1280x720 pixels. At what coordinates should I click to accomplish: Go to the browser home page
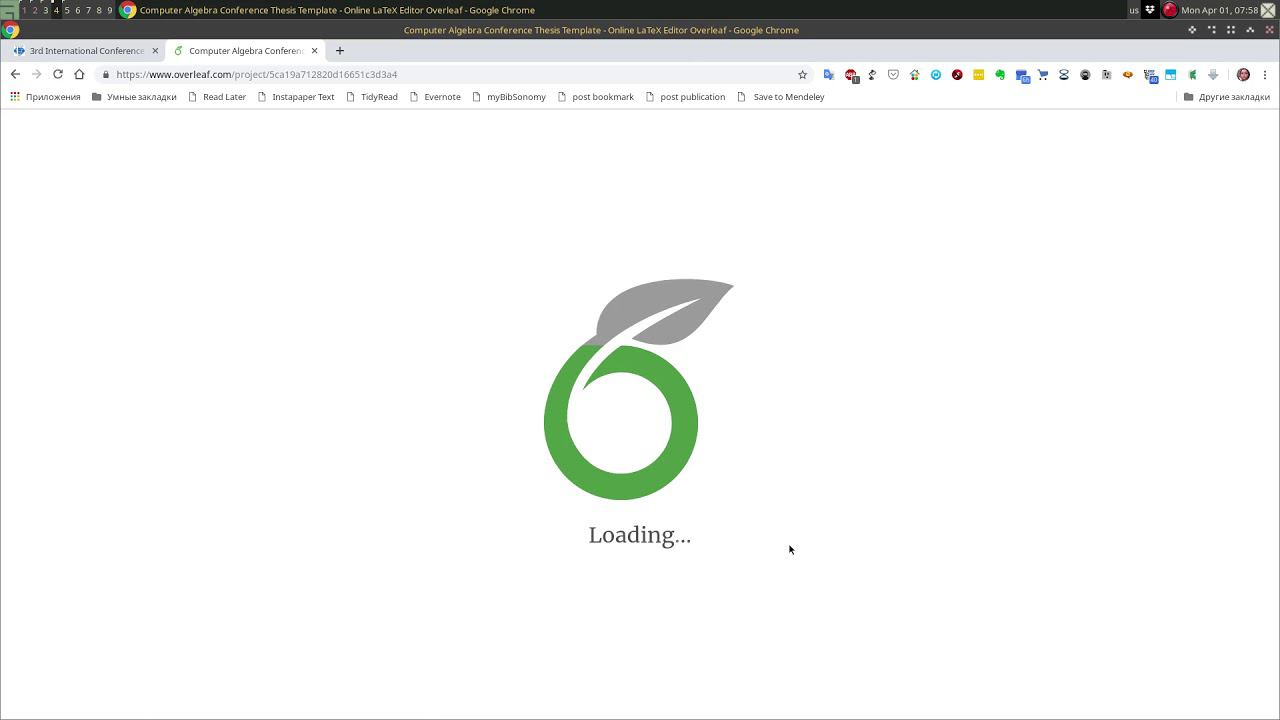(79, 74)
